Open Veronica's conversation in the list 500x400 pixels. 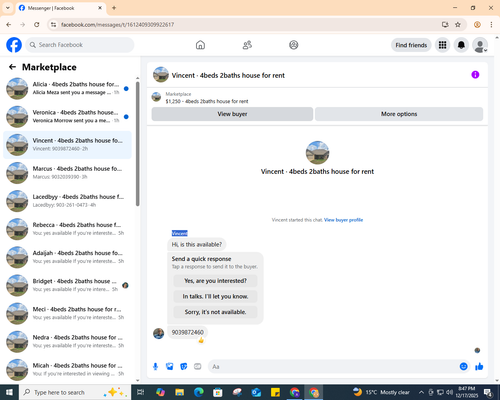tap(67, 117)
